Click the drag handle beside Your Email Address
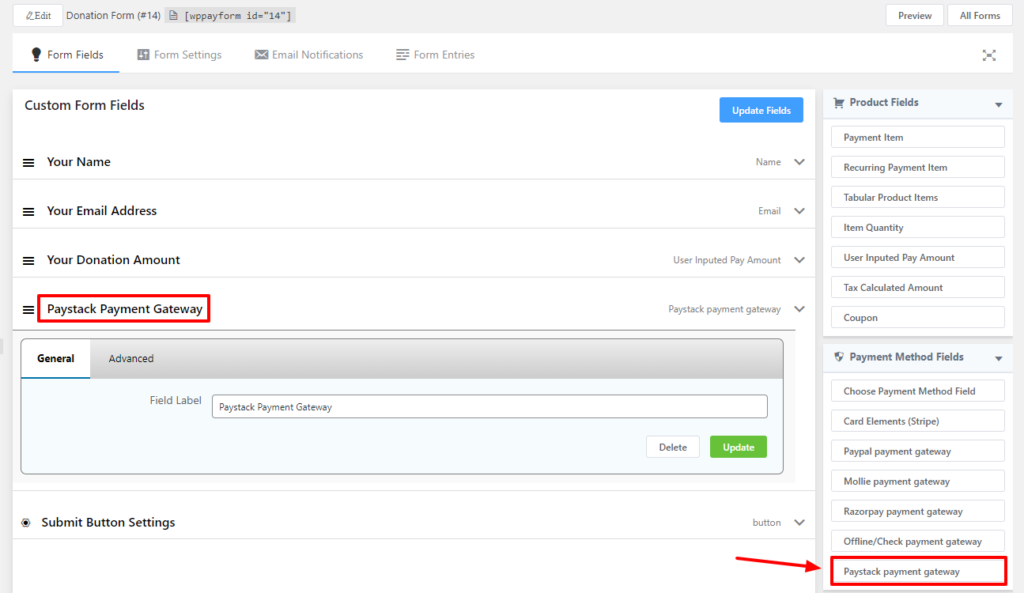The height and width of the screenshot is (593, 1024). point(28,211)
